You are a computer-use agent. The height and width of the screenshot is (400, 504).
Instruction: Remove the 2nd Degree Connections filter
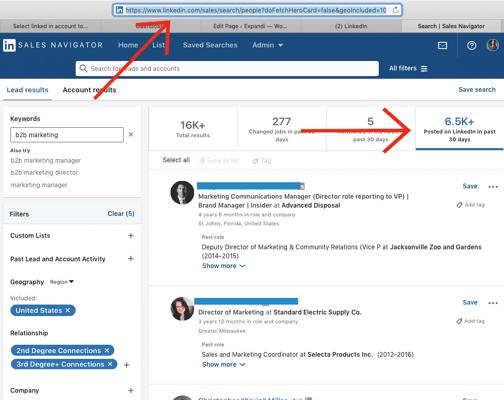pos(107,350)
